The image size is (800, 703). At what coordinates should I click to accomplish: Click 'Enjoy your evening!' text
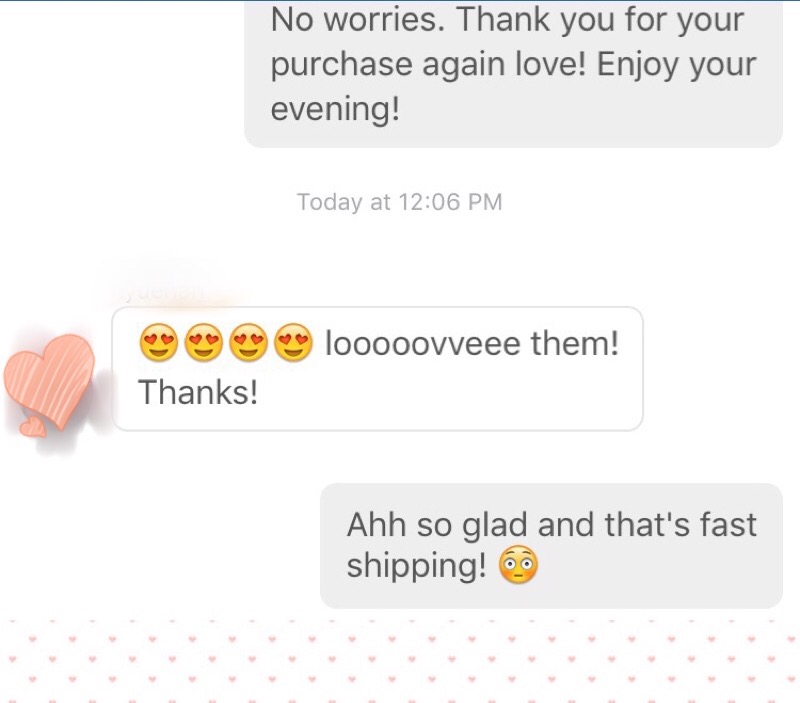coord(513,87)
